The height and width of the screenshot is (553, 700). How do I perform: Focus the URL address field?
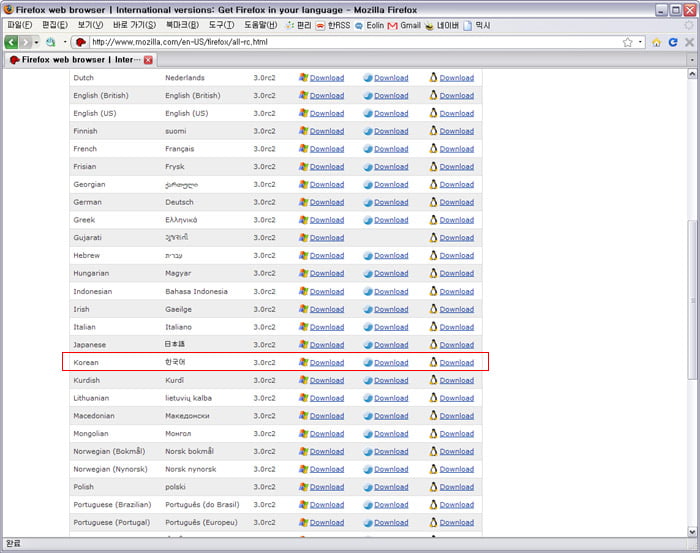(x=355, y=42)
